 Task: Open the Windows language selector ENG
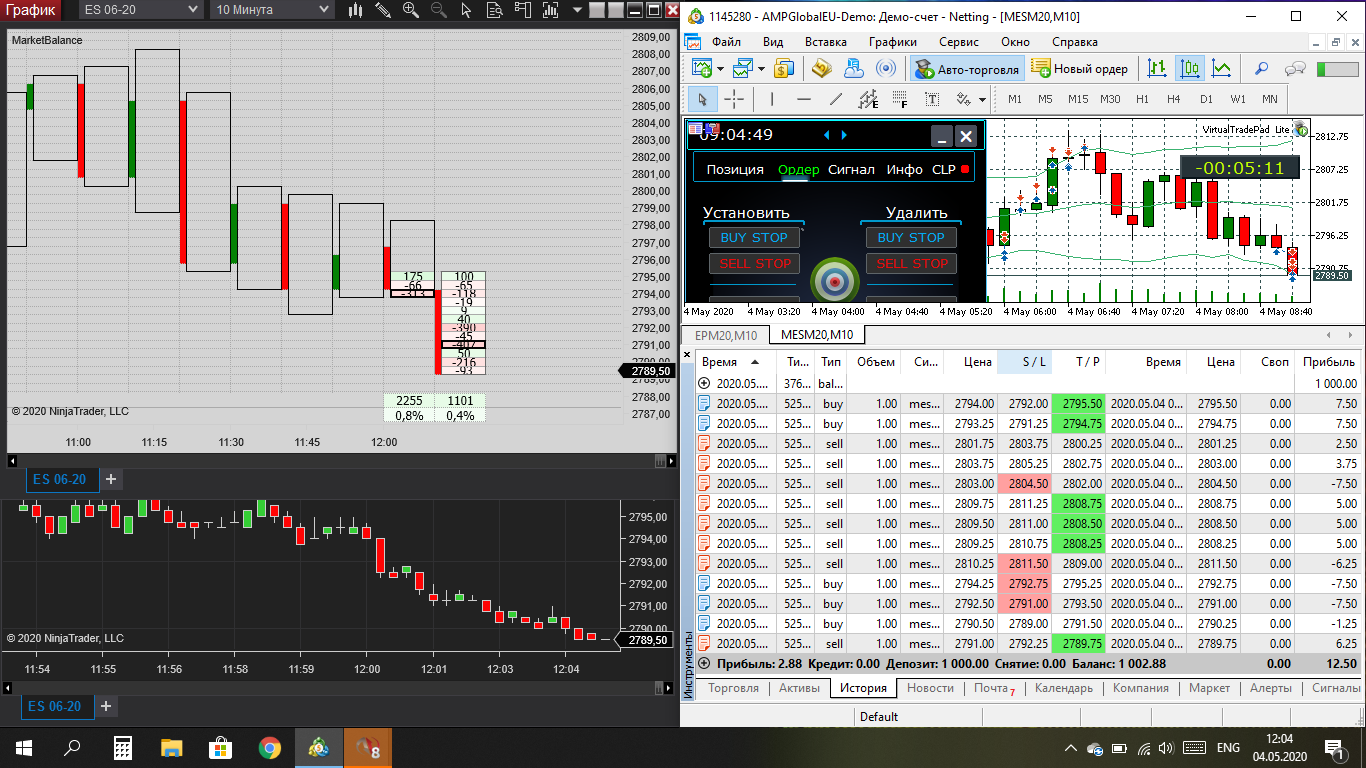(1228, 748)
